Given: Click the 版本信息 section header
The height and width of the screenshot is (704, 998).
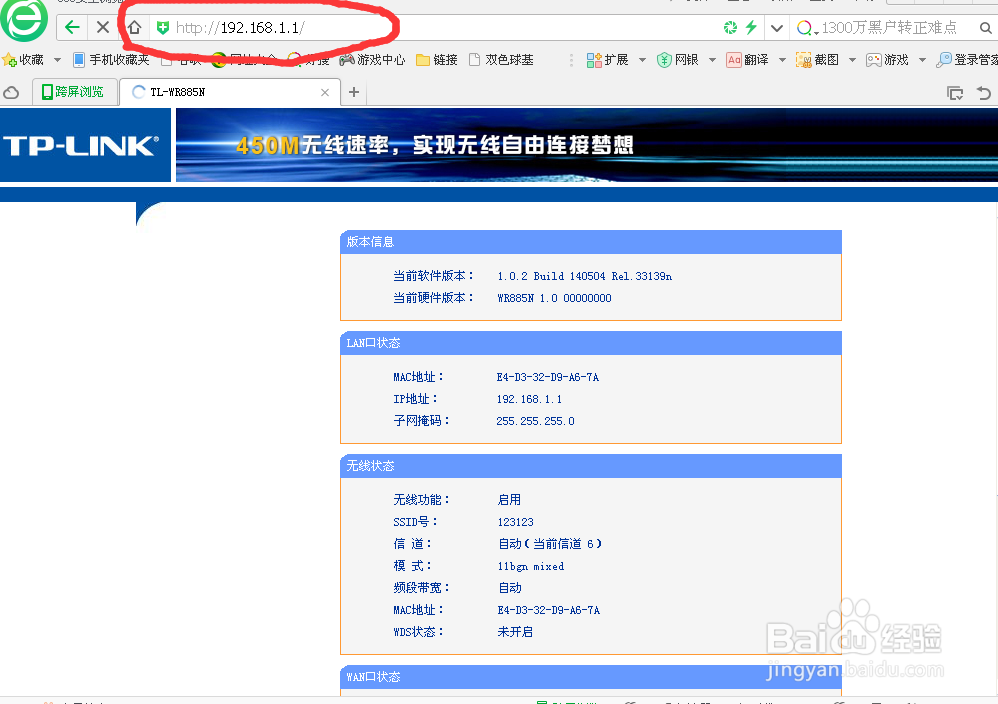Looking at the screenshot, I should pyautogui.click(x=591, y=242).
